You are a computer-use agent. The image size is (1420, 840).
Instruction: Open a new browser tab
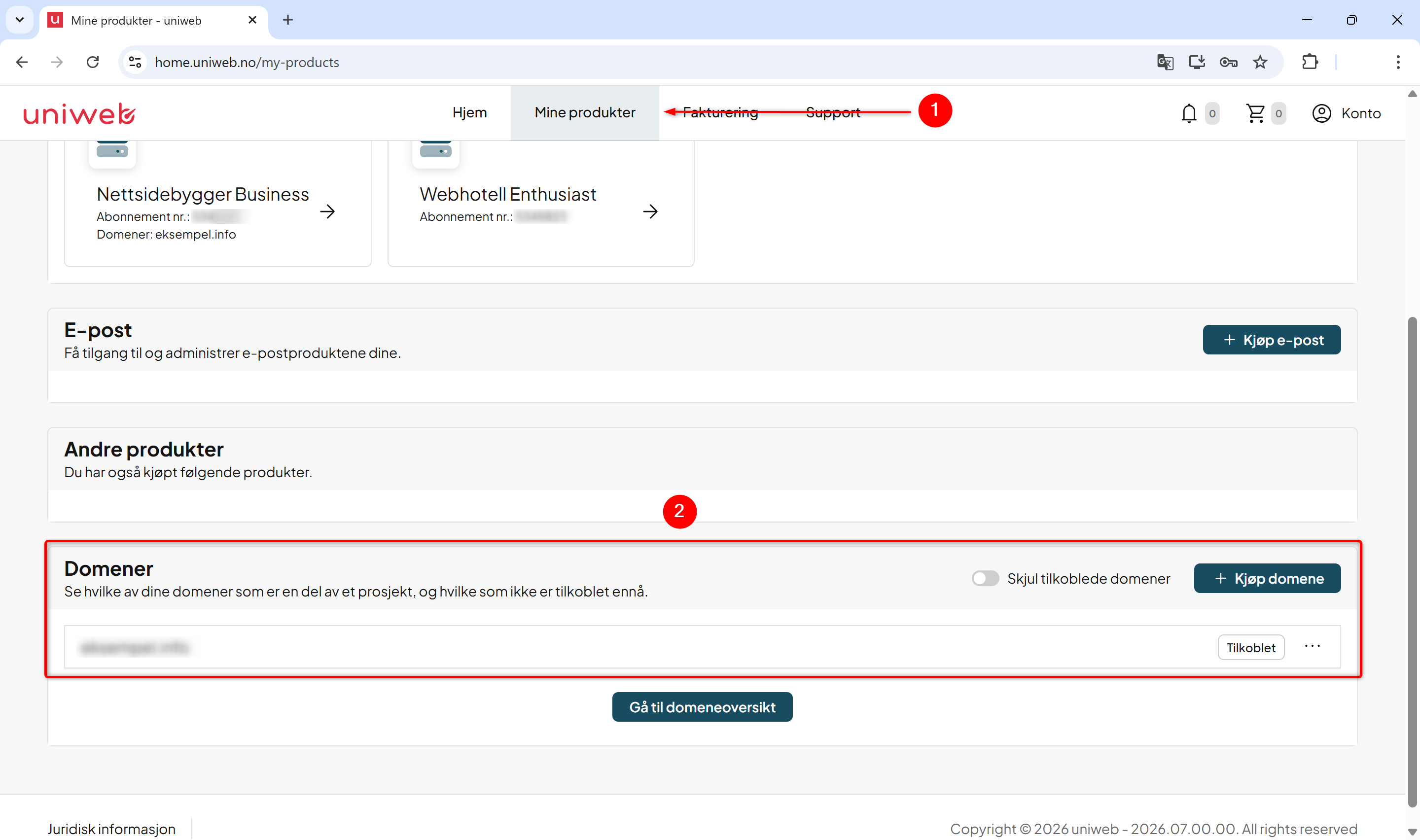tap(288, 20)
